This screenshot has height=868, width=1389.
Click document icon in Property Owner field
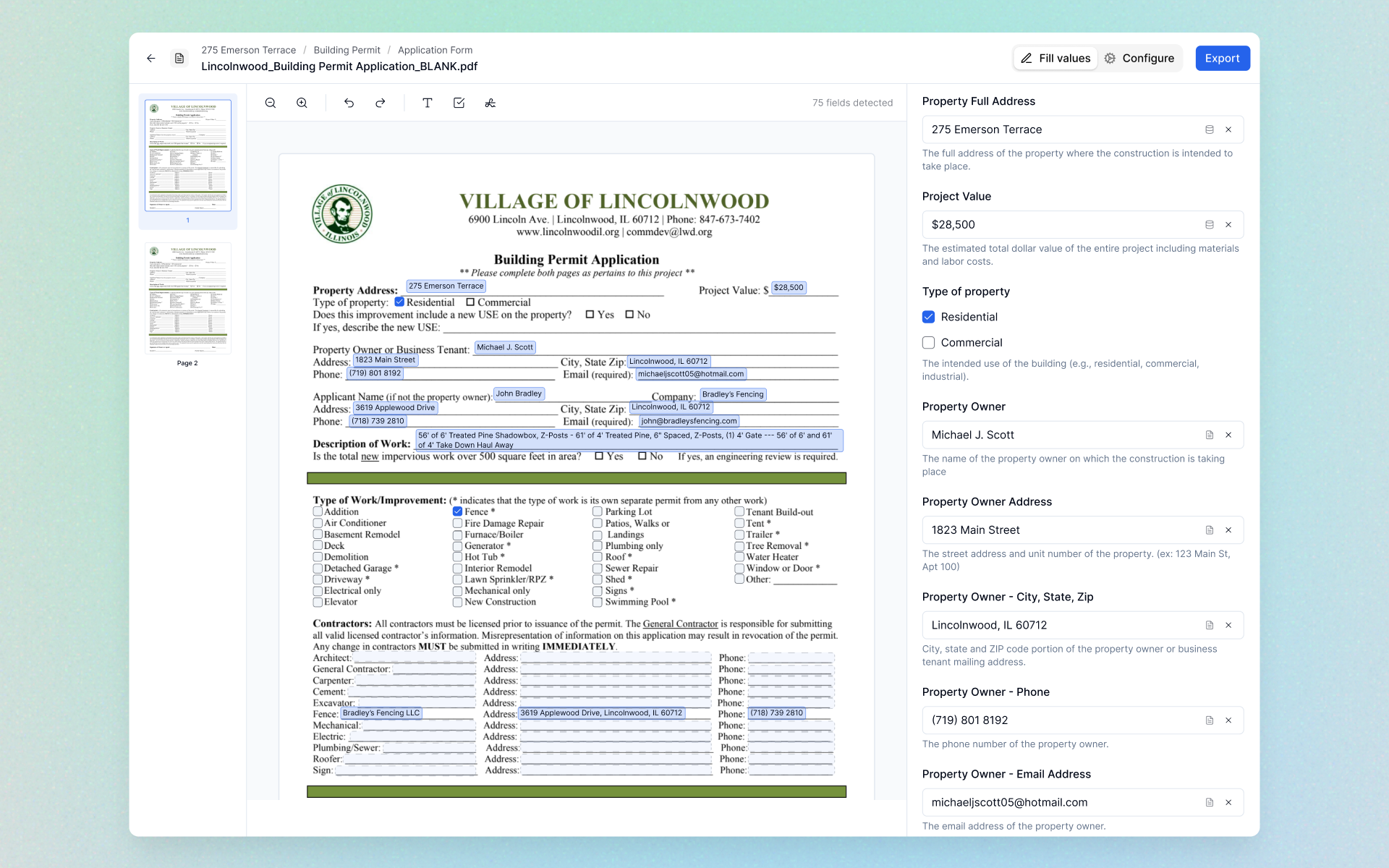[1209, 435]
